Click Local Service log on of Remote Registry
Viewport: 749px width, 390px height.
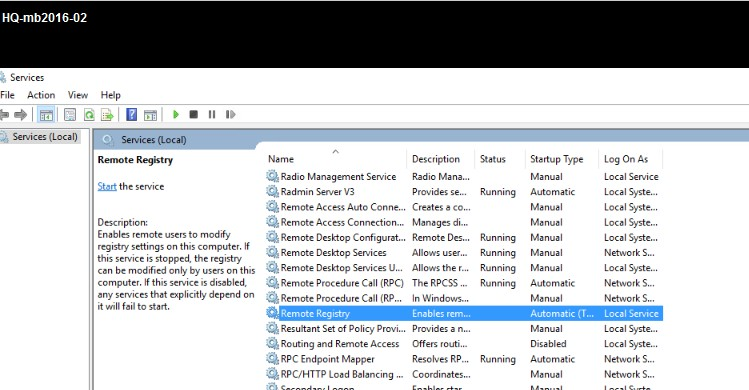click(x=631, y=314)
